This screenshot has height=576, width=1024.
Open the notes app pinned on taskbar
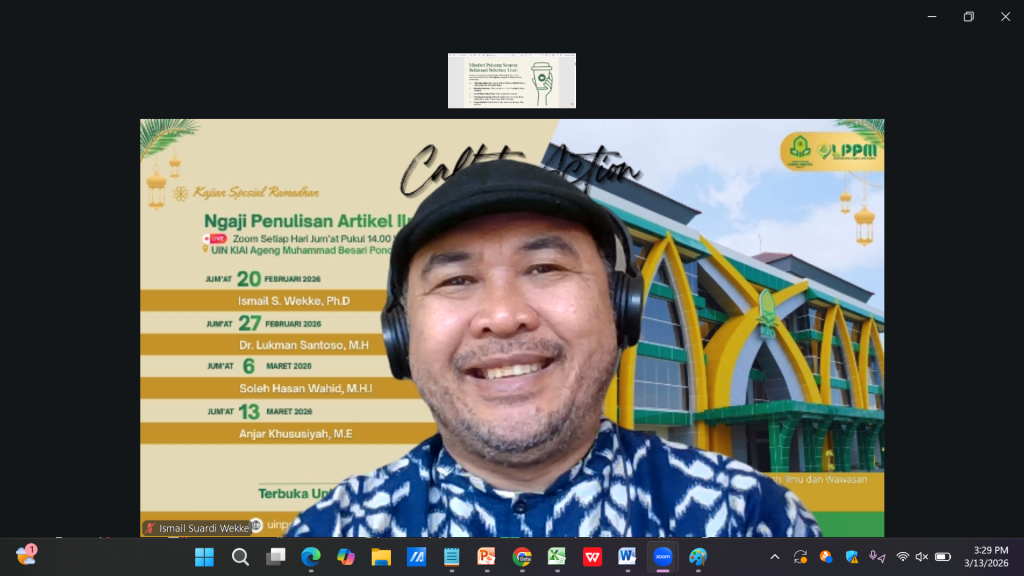tap(450, 558)
